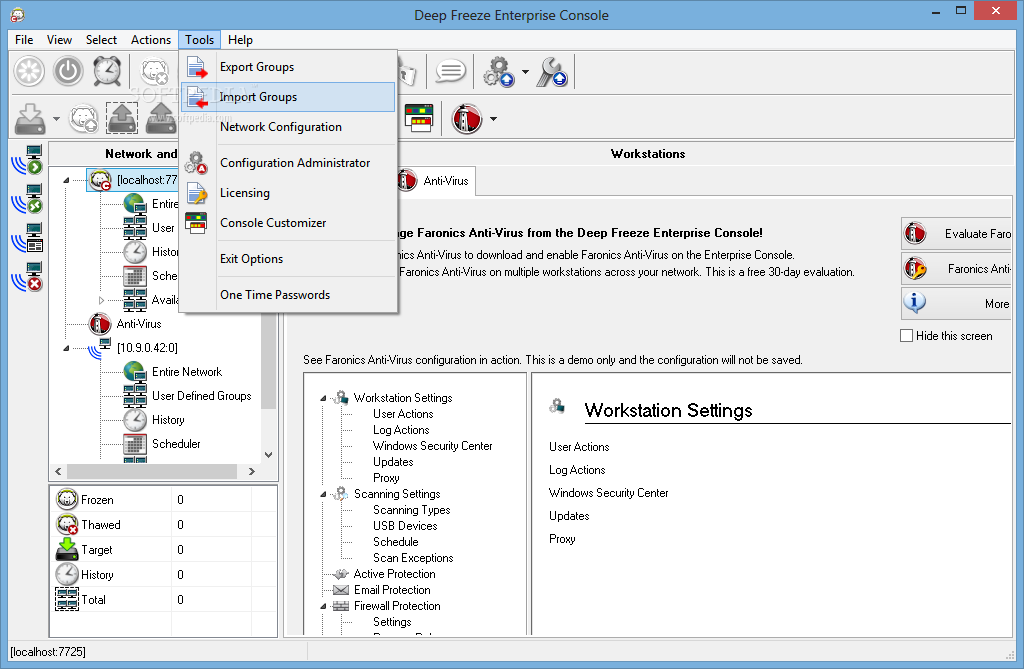Click Log Actions in the right pane

click(577, 470)
